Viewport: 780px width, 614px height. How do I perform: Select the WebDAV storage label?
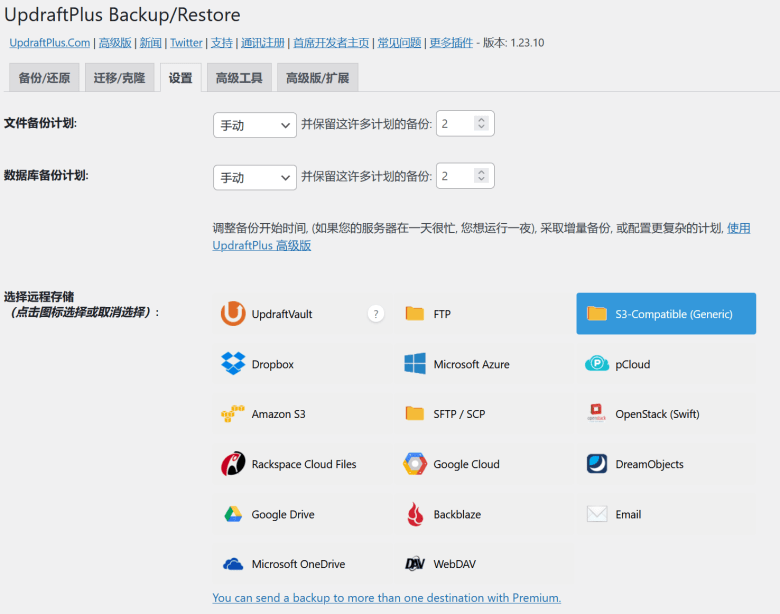point(455,564)
